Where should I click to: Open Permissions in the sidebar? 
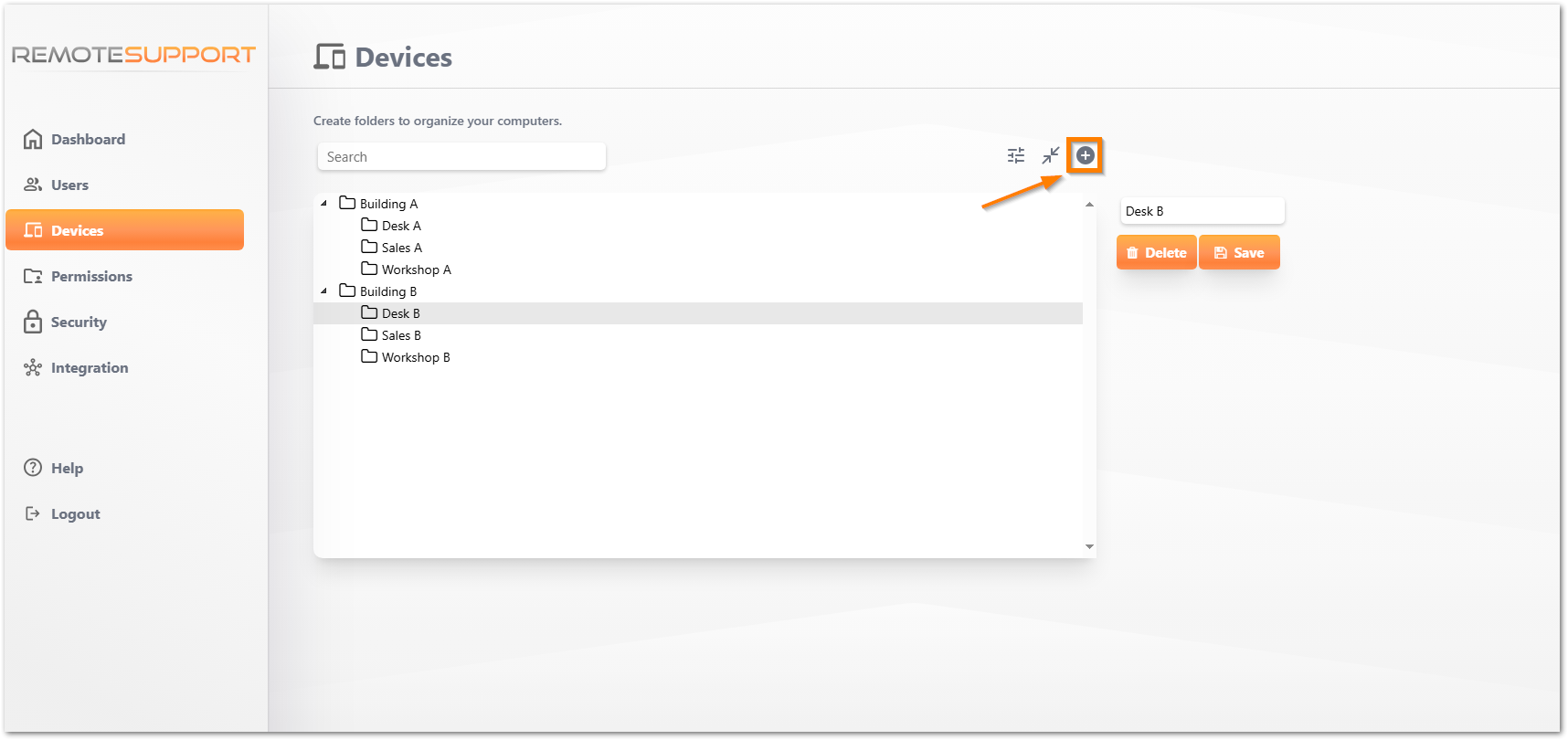pos(91,276)
